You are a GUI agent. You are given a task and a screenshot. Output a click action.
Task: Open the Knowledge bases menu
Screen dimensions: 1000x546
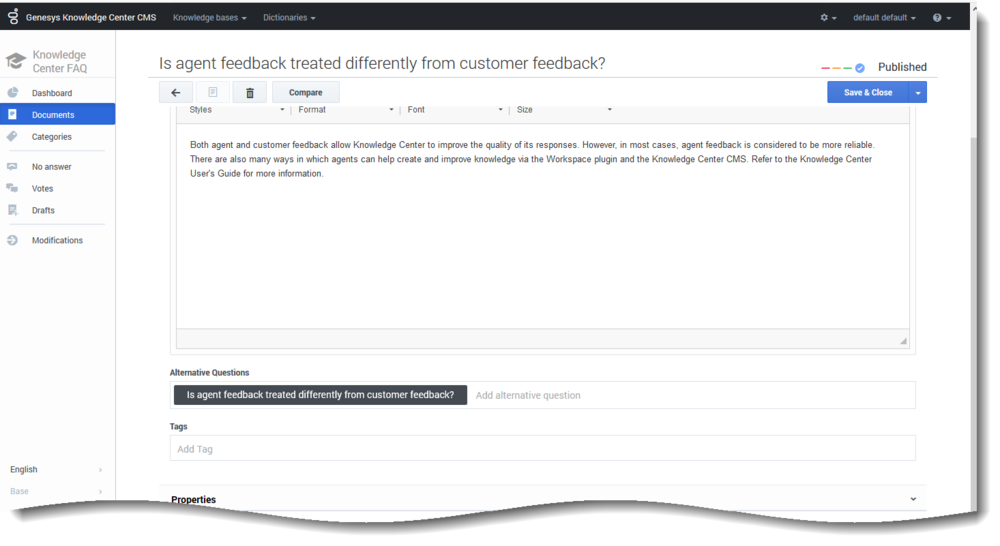click(x=209, y=18)
